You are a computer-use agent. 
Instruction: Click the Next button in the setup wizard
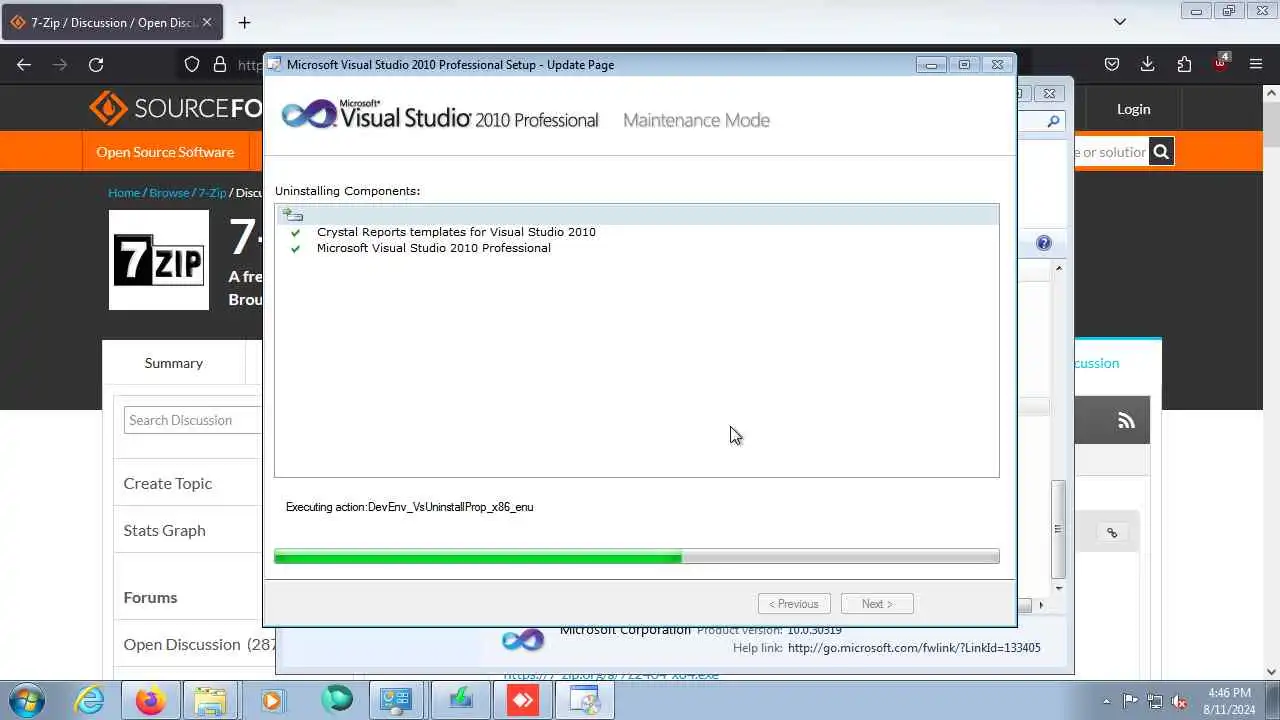(877, 604)
